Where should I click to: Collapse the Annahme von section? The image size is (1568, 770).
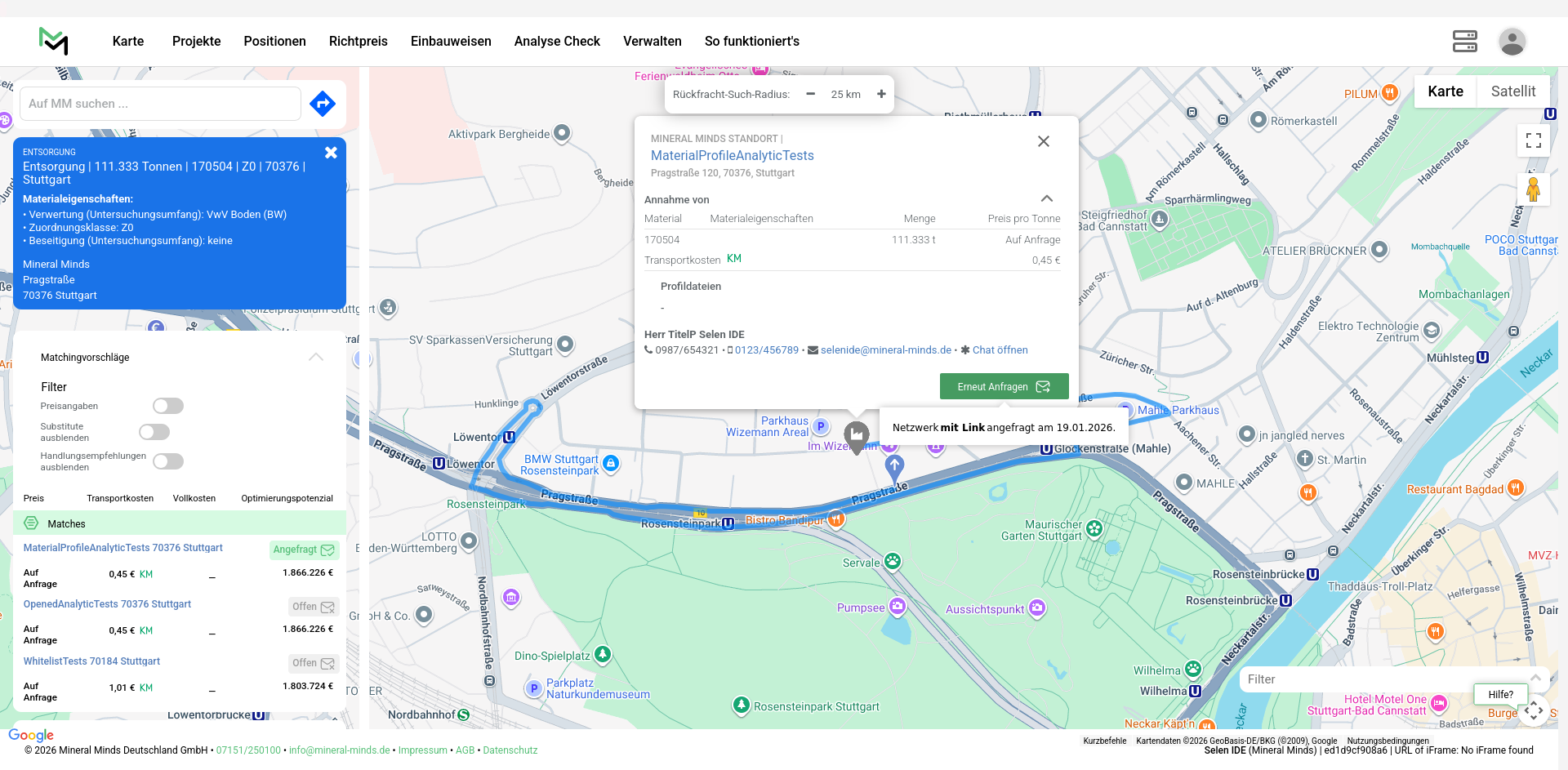1046,199
